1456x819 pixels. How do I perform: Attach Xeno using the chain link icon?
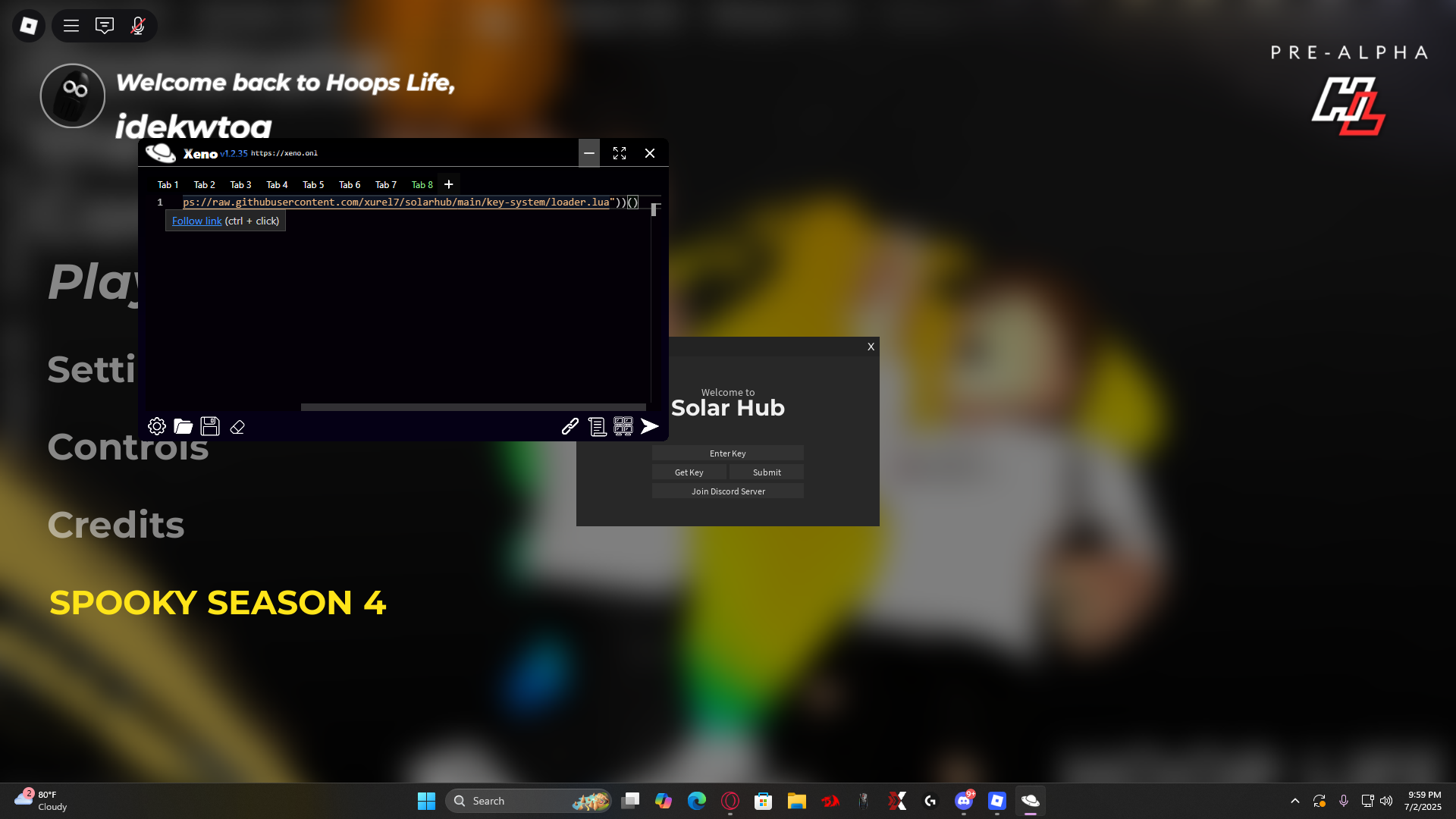(x=570, y=426)
